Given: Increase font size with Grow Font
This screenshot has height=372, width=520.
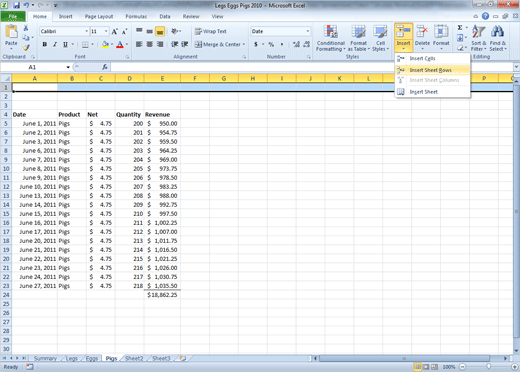Looking at the screenshot, I should point(114,32).
